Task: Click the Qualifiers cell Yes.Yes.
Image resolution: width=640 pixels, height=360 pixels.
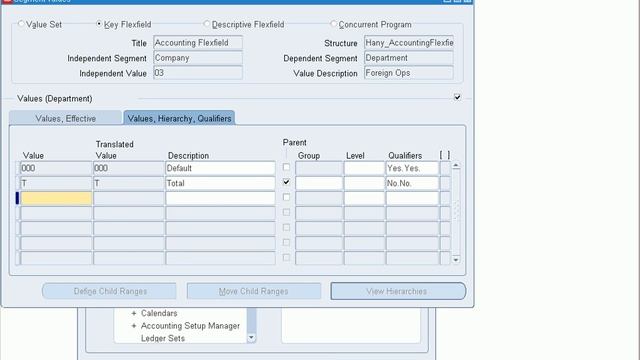Action: (x=412, y=168)
